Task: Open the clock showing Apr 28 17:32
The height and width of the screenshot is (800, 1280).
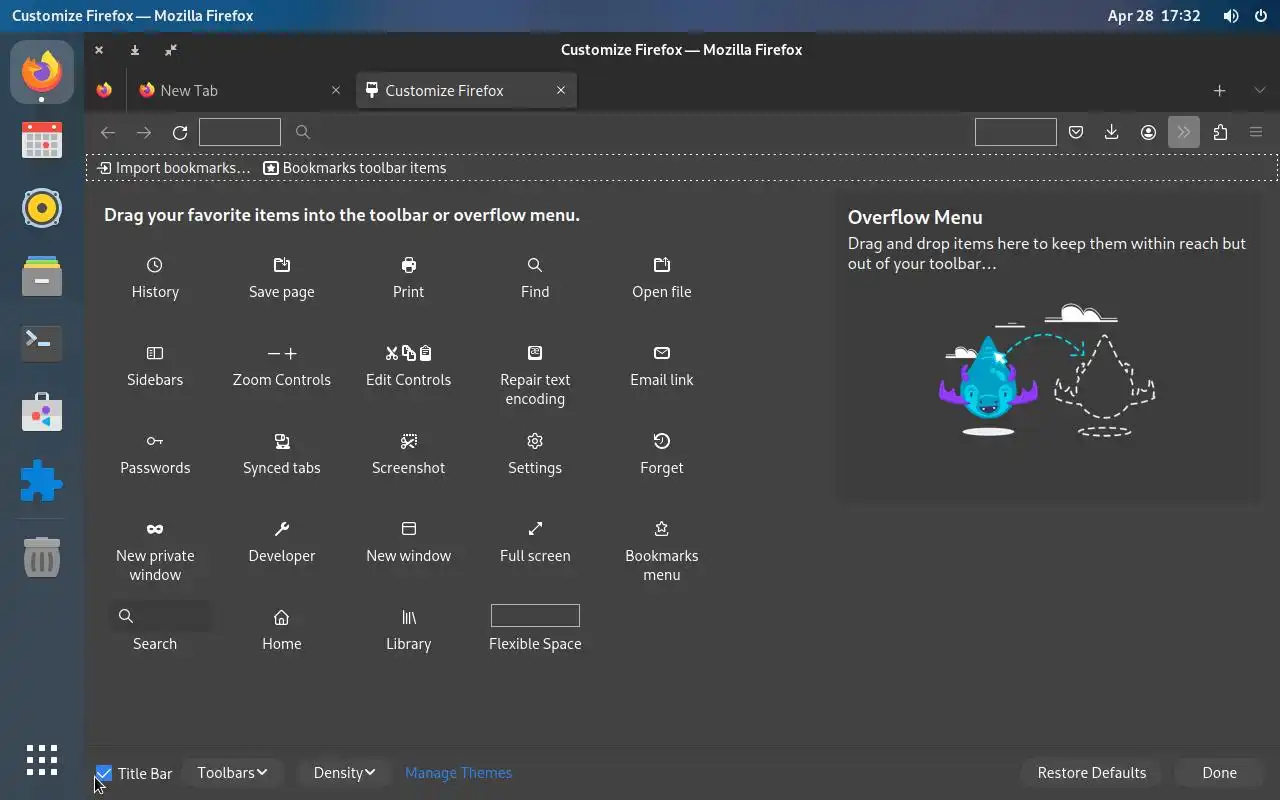Action: pos(1154,16)
